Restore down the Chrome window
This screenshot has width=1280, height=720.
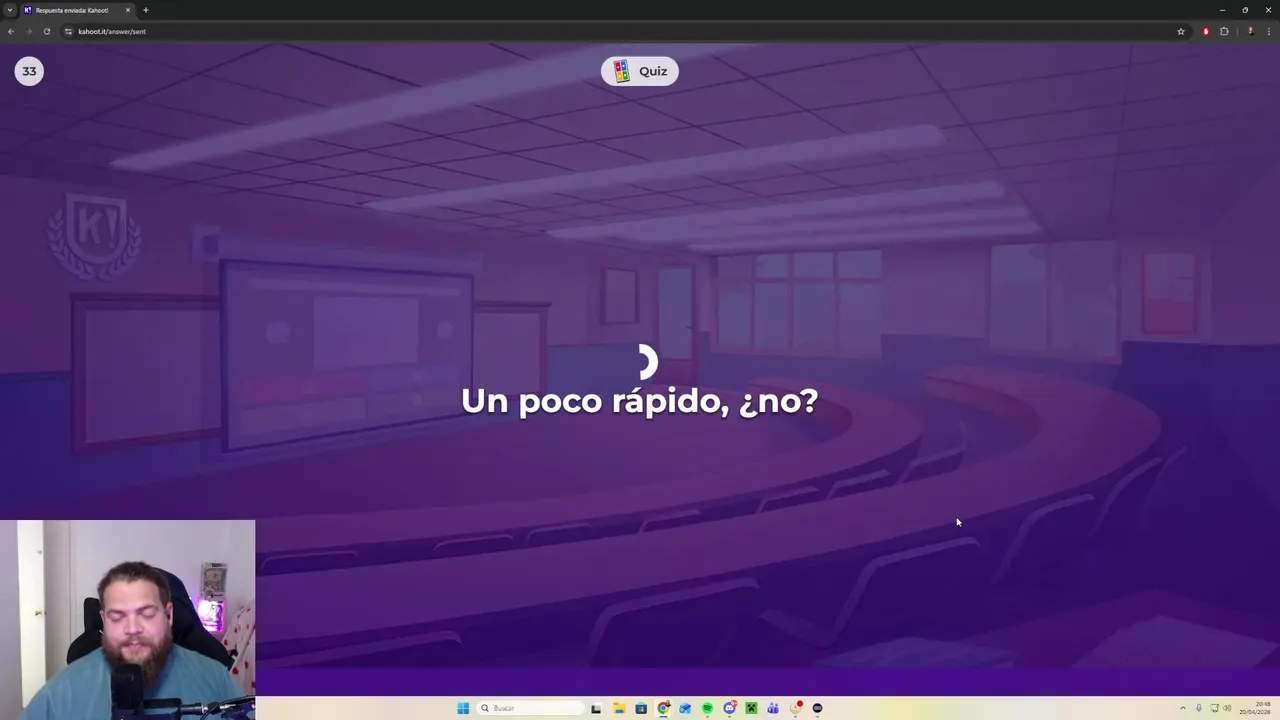pos(1245,10)
